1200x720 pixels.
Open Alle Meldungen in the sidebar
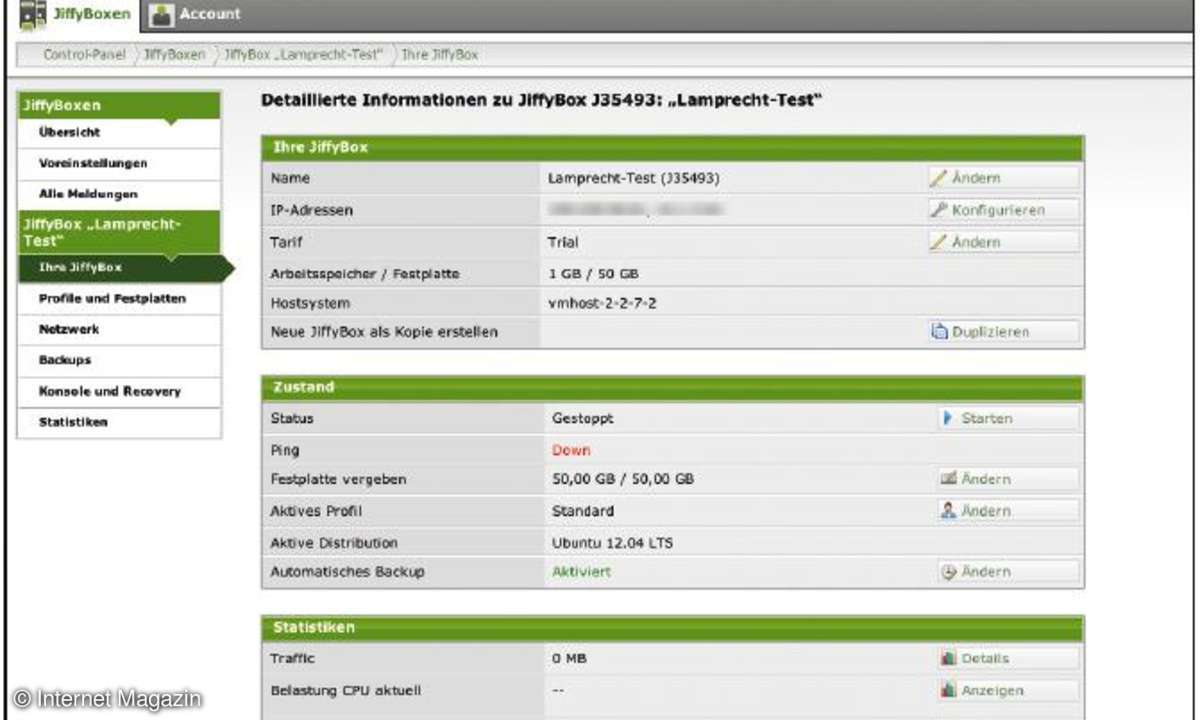(x=119, y=194)
